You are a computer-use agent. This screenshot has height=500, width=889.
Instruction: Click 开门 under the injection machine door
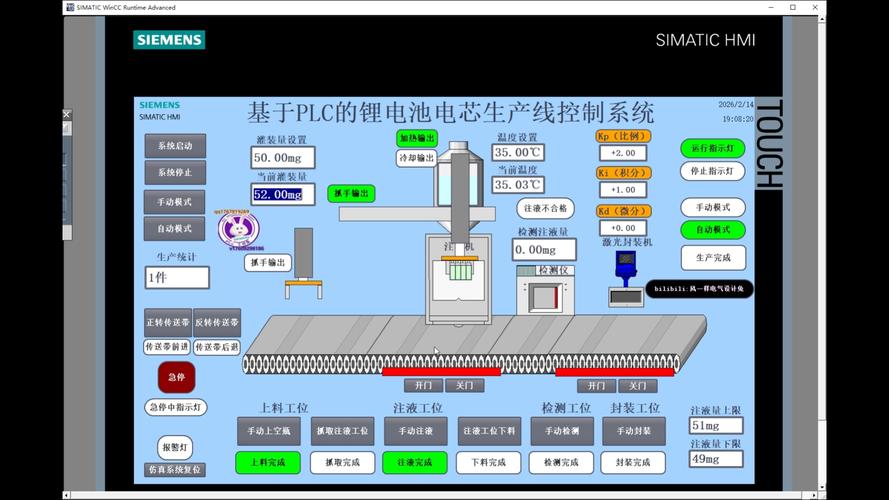[x=424, y=385]
